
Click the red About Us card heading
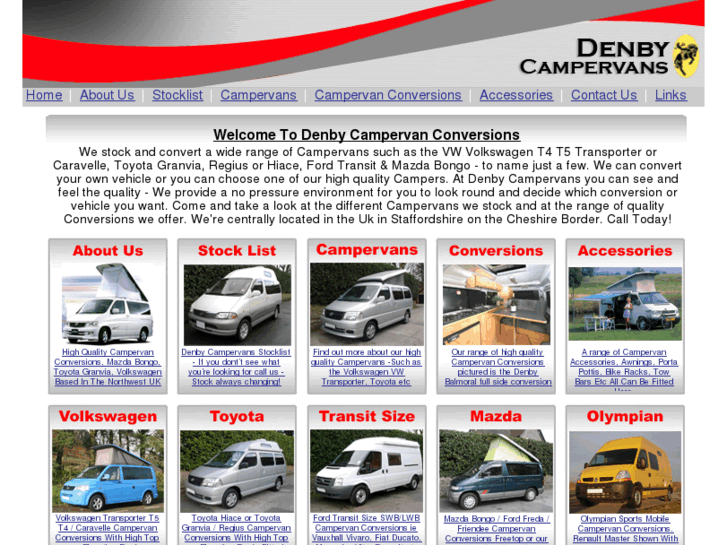coord(108,251)
